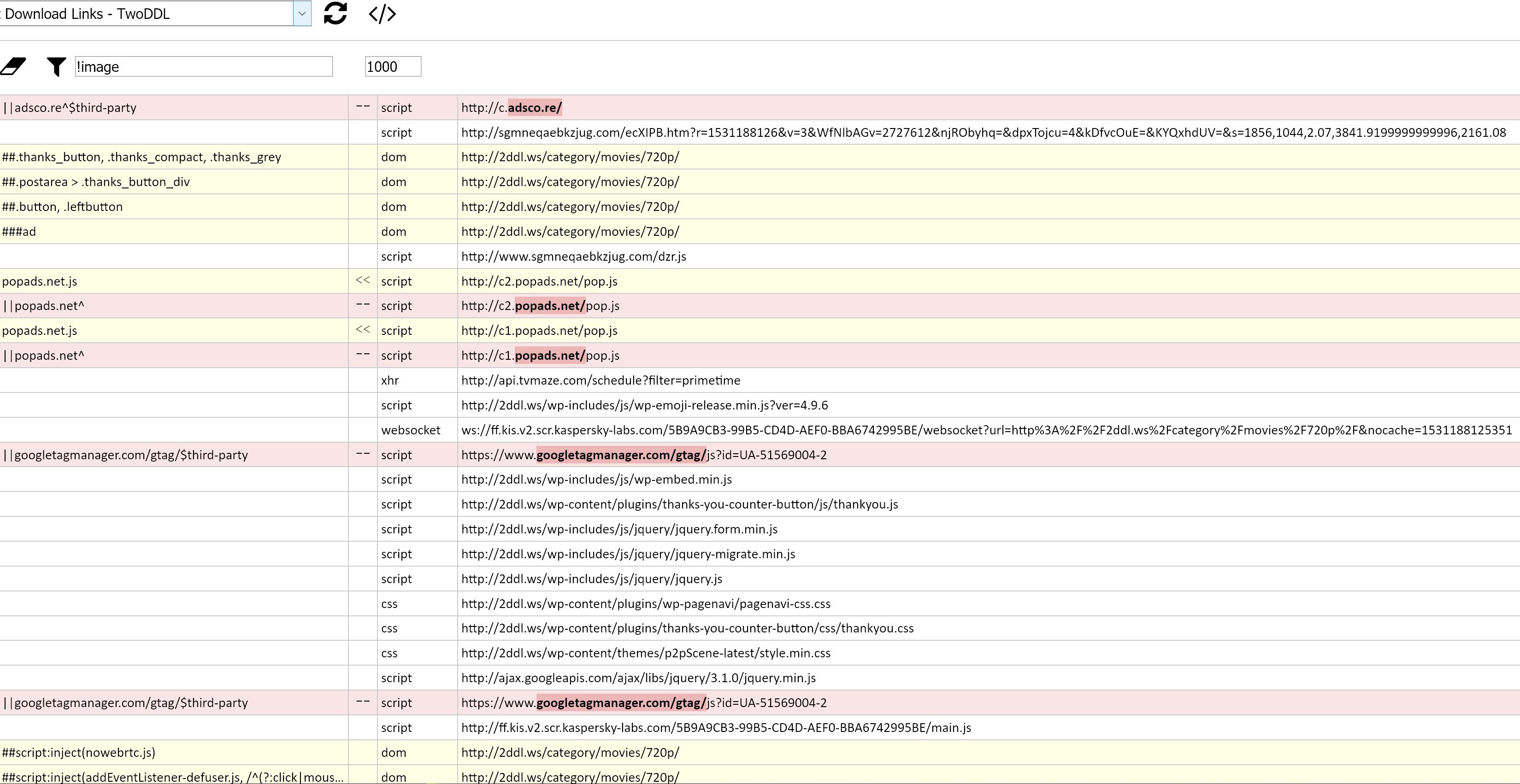This screenshot has width=1520, height=784.
Task: Click the api.tvmaze.com schedule URL
Action: [600, 380]
